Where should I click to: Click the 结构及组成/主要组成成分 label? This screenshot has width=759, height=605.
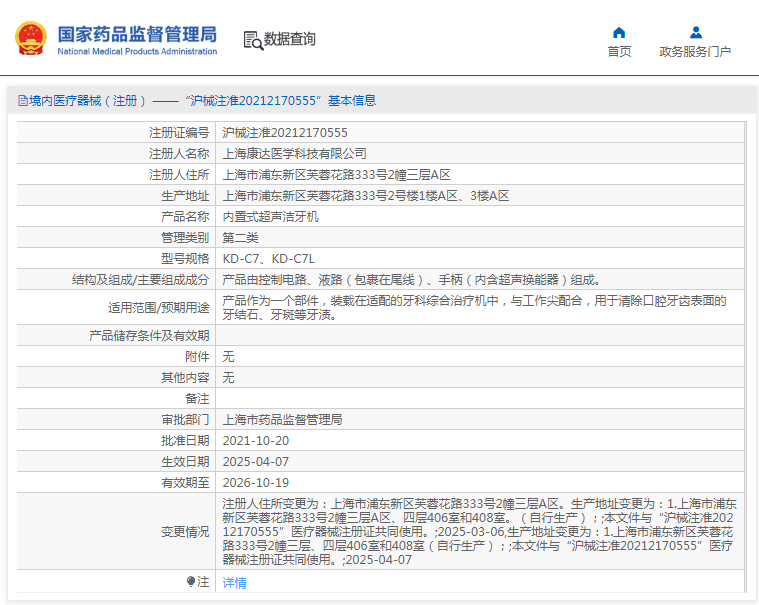140,280
